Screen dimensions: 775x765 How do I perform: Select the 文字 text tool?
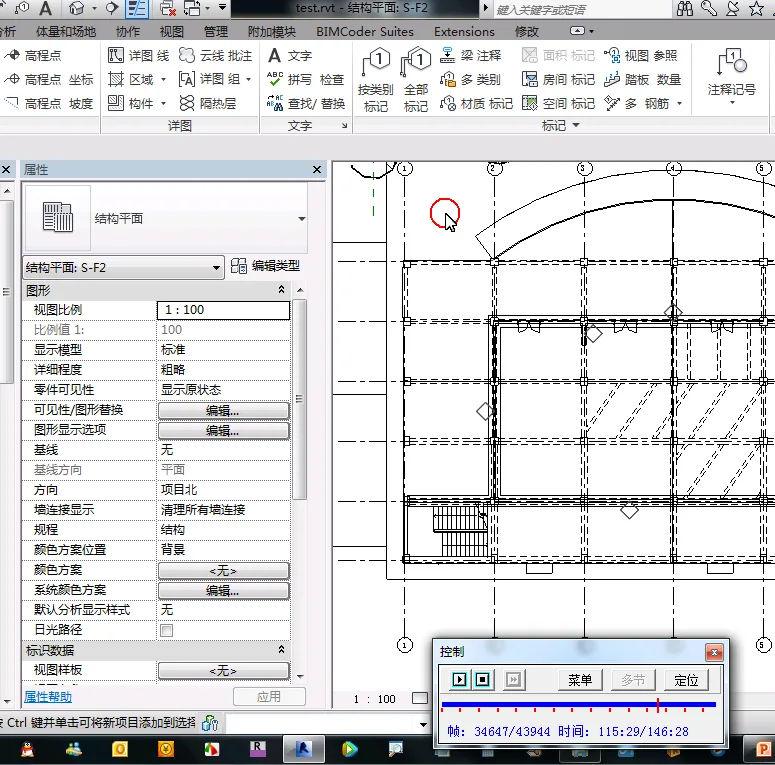[290, 55]
